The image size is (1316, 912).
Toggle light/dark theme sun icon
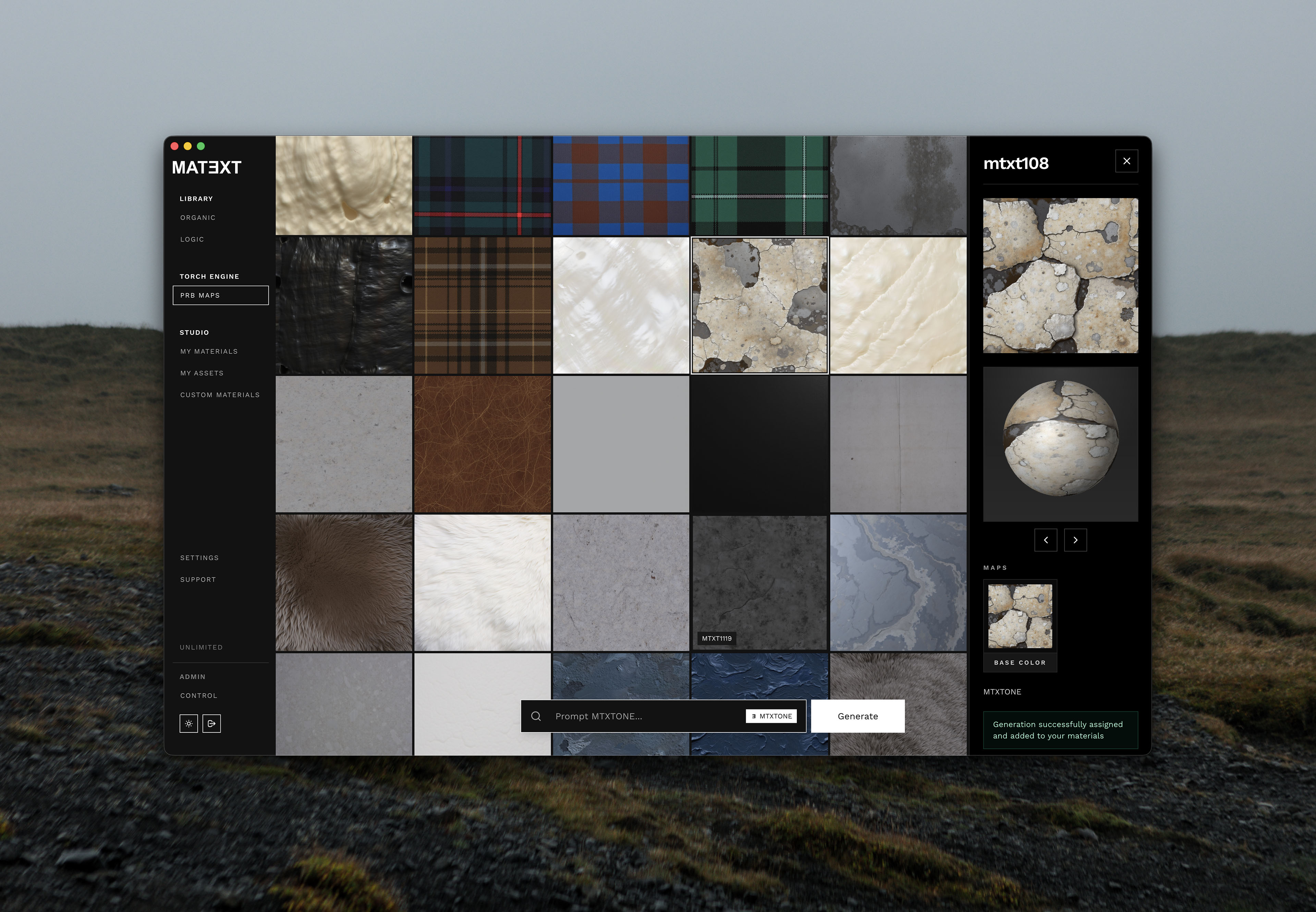[x=188, y=724]
